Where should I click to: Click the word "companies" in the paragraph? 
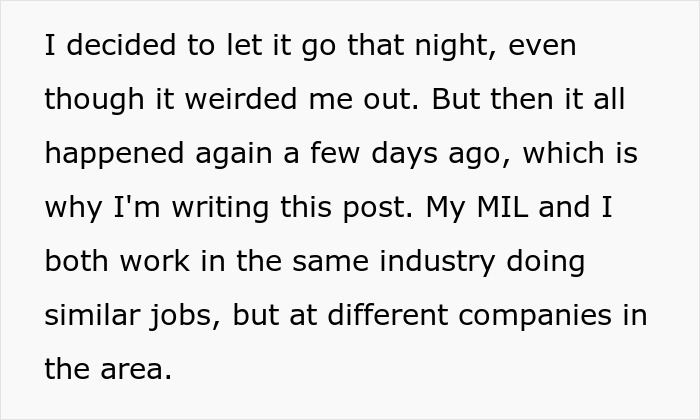click(537, 316)
